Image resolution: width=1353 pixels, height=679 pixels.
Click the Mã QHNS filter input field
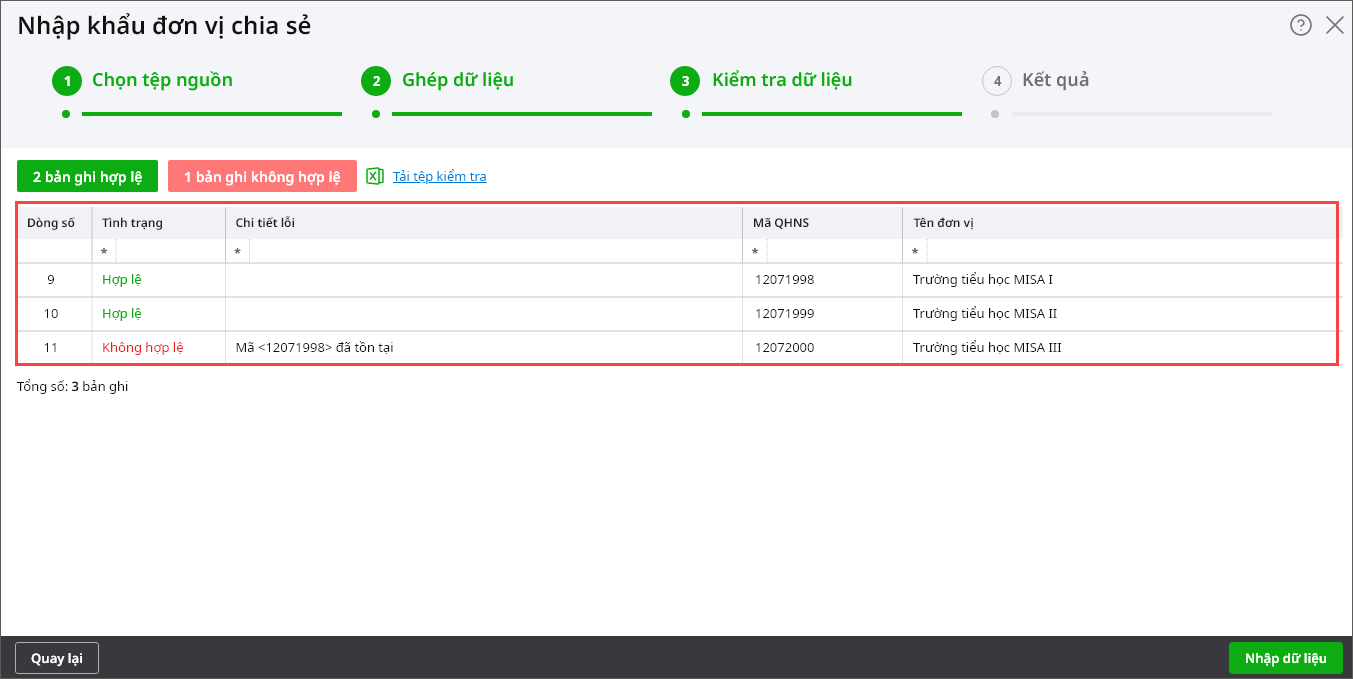[x=834, y=252]
